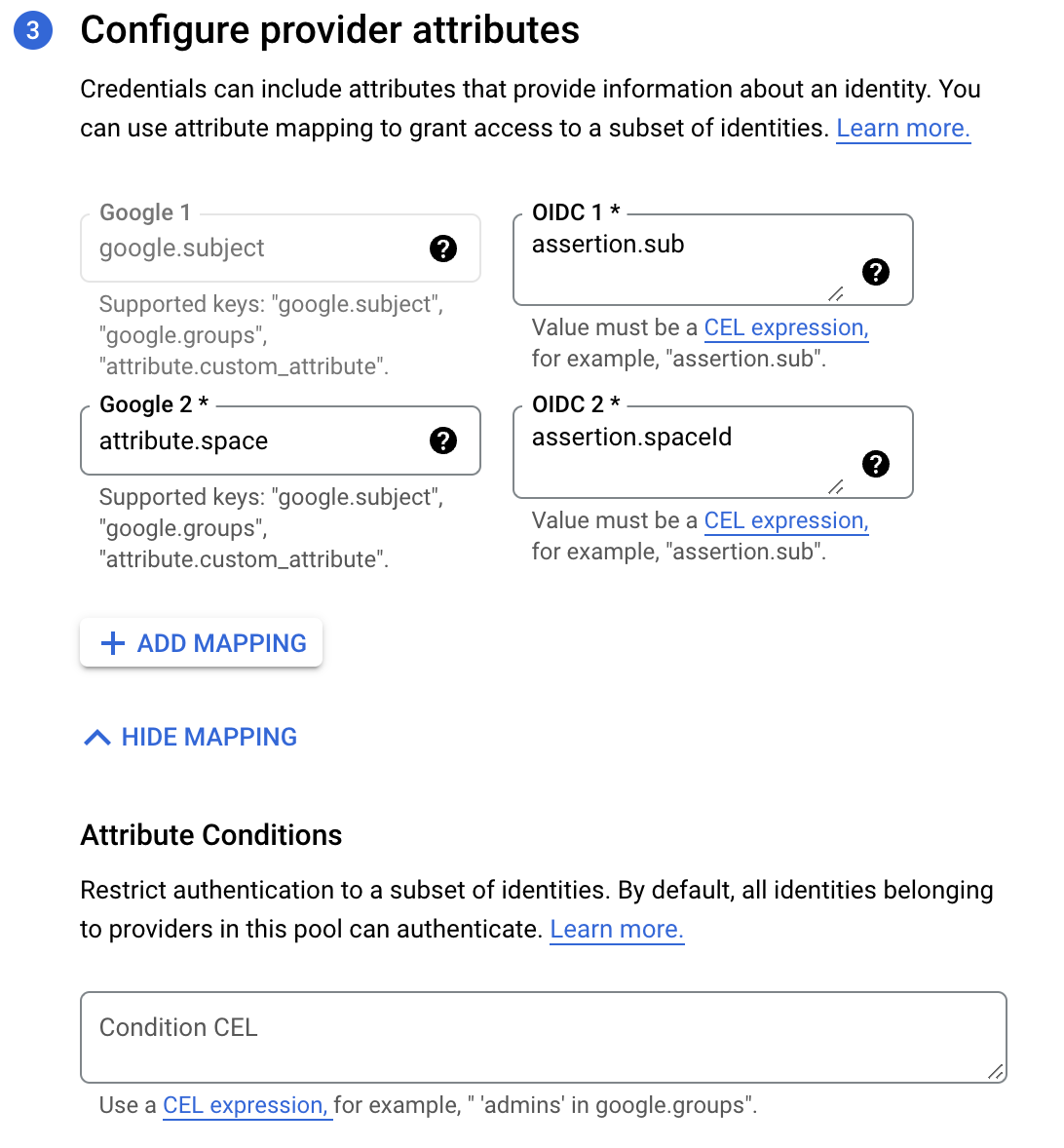Viewport: 1064px width, 1148px height.
Task: Hide the attribute mapping section
Action: pos(188,737)
